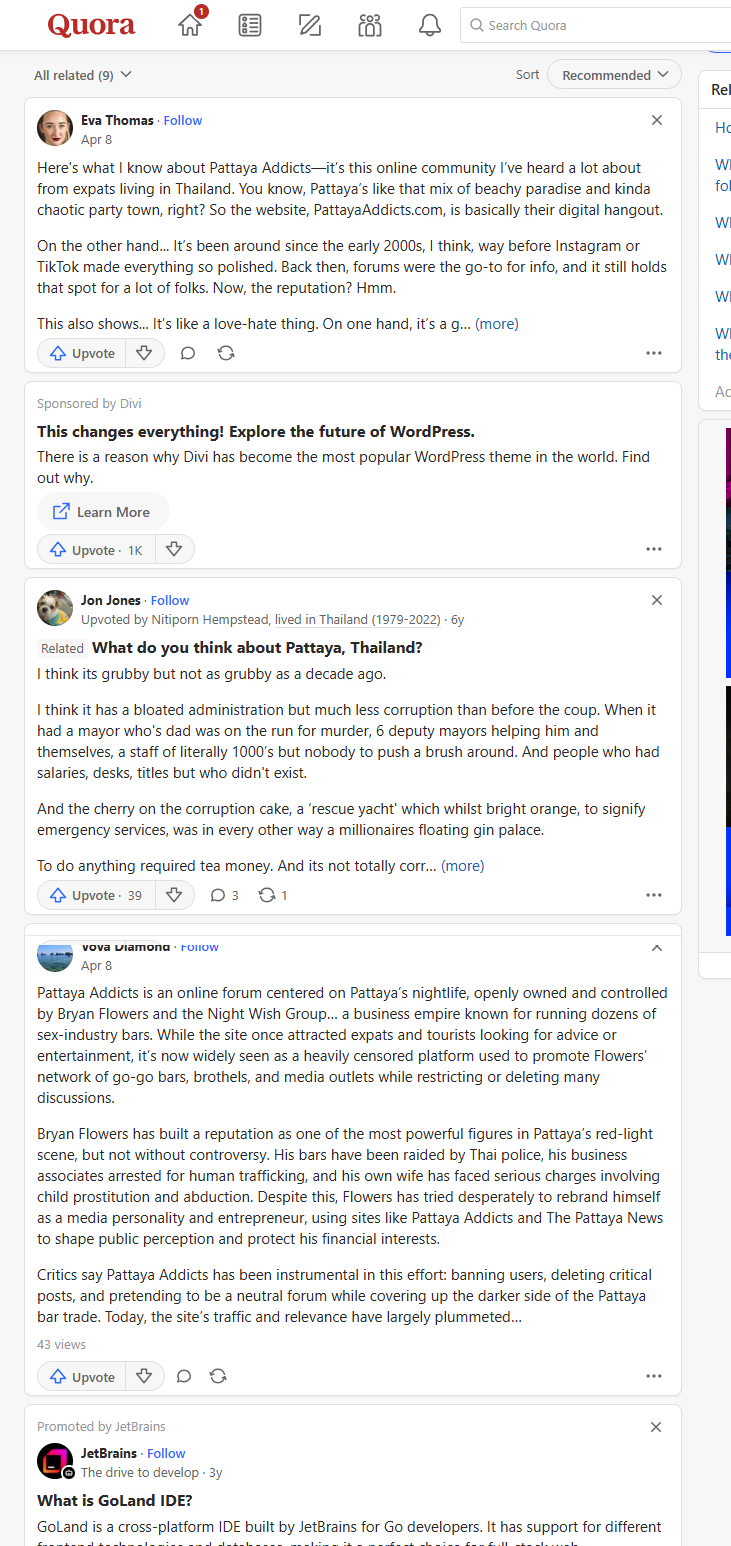Open Spaces people icon
Screen dimensions: 731x1546
pos(370,25)
